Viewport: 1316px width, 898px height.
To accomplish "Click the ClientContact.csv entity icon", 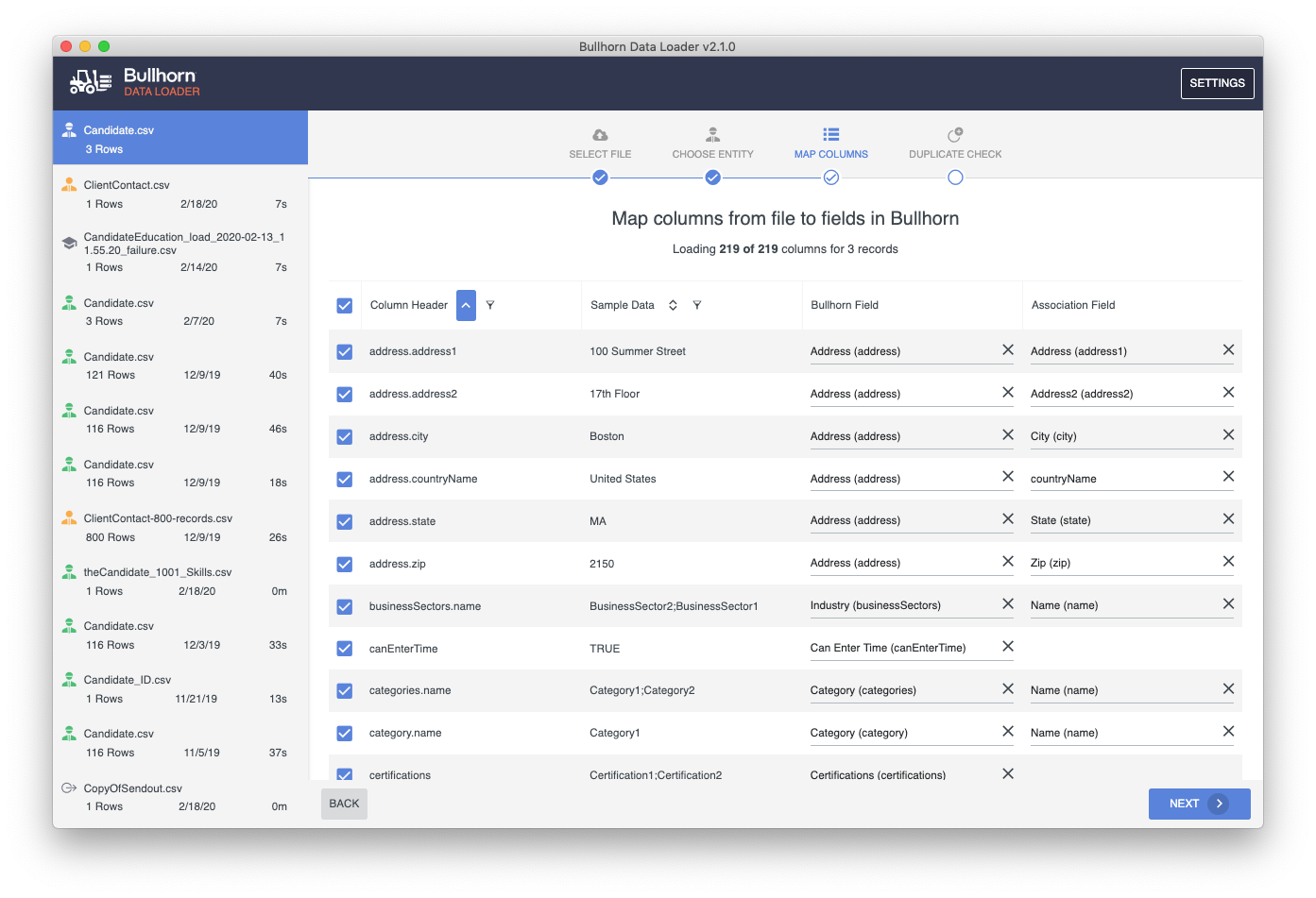I will pos(69,185).
